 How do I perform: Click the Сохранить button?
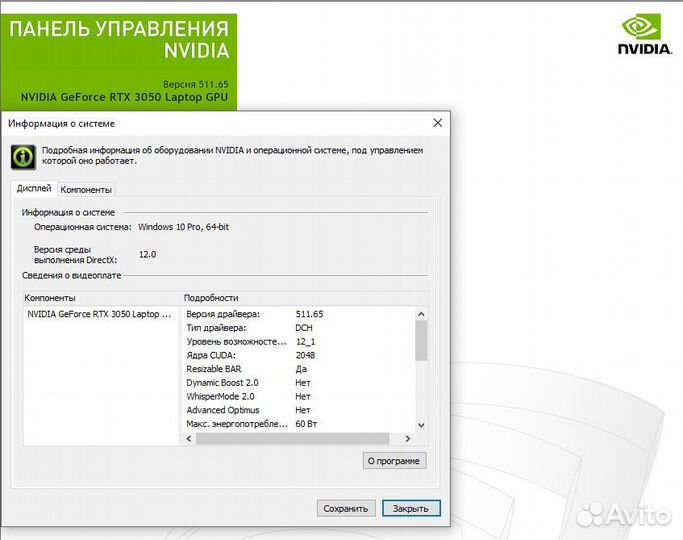(346, 508)
